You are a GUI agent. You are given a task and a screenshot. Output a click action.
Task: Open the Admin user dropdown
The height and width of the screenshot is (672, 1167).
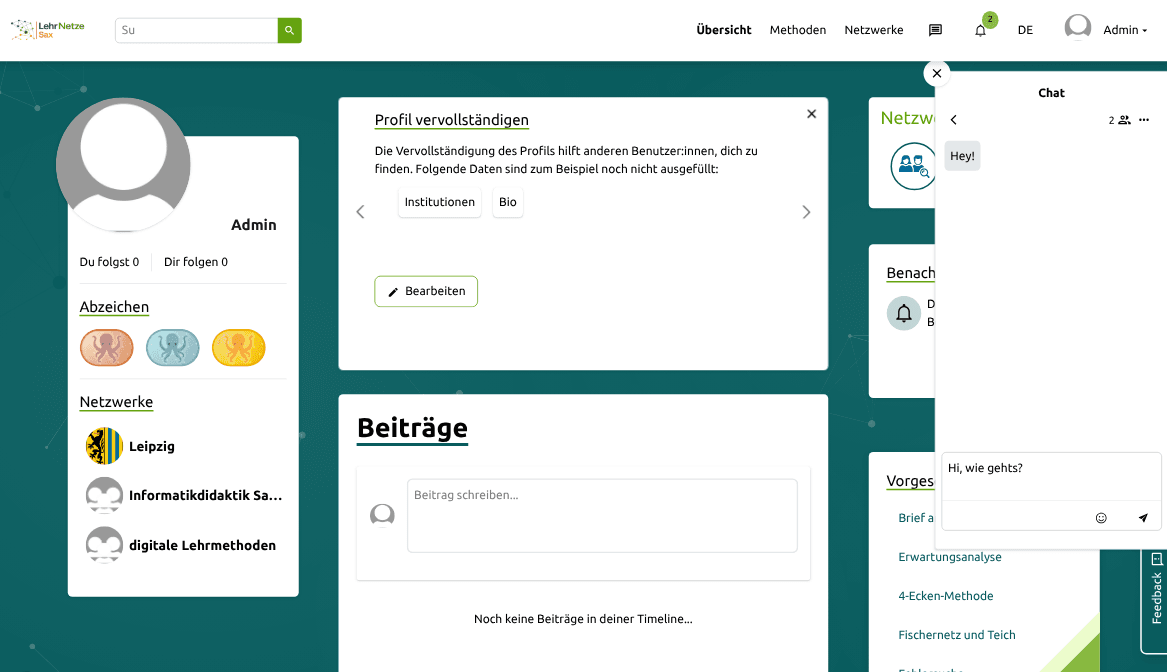1125,30
